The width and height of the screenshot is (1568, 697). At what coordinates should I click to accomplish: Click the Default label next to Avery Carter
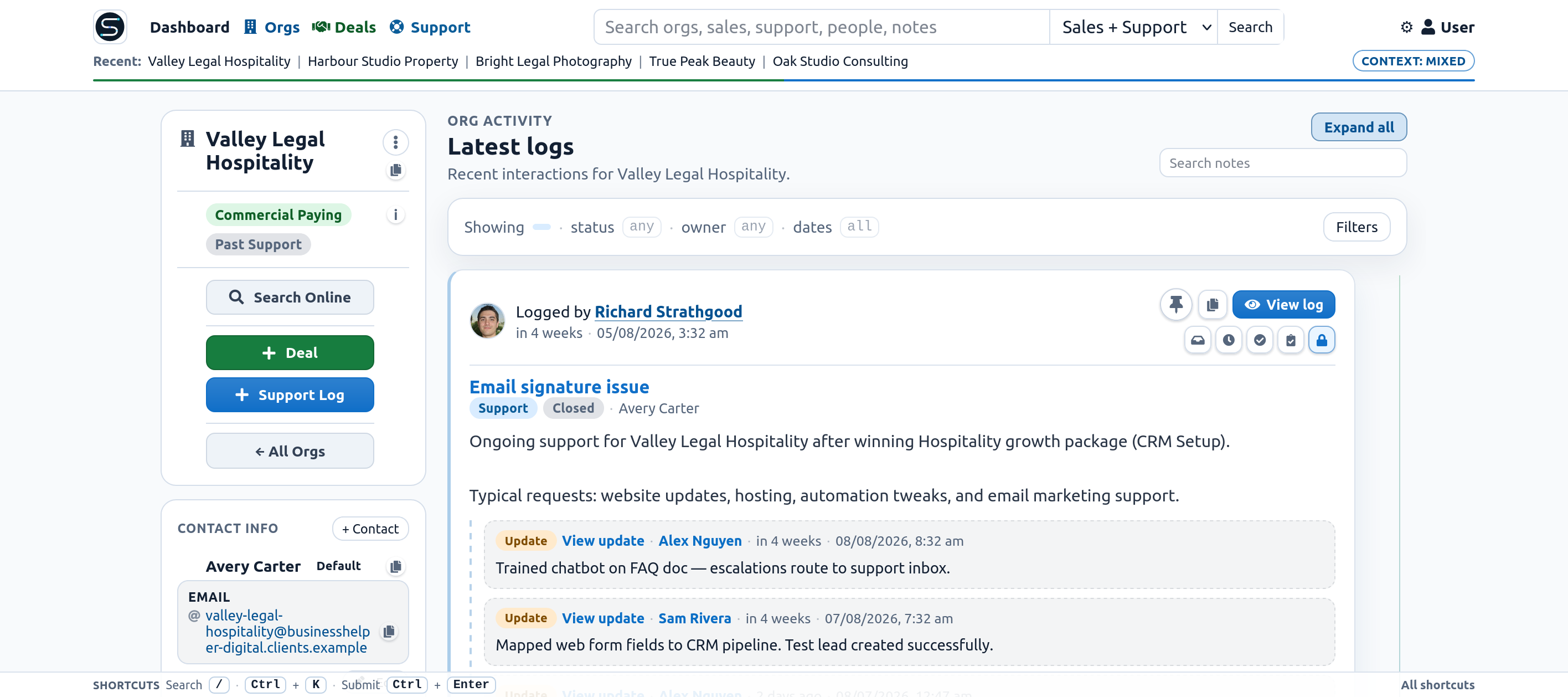pyautogui.click(x=338, y=566)
